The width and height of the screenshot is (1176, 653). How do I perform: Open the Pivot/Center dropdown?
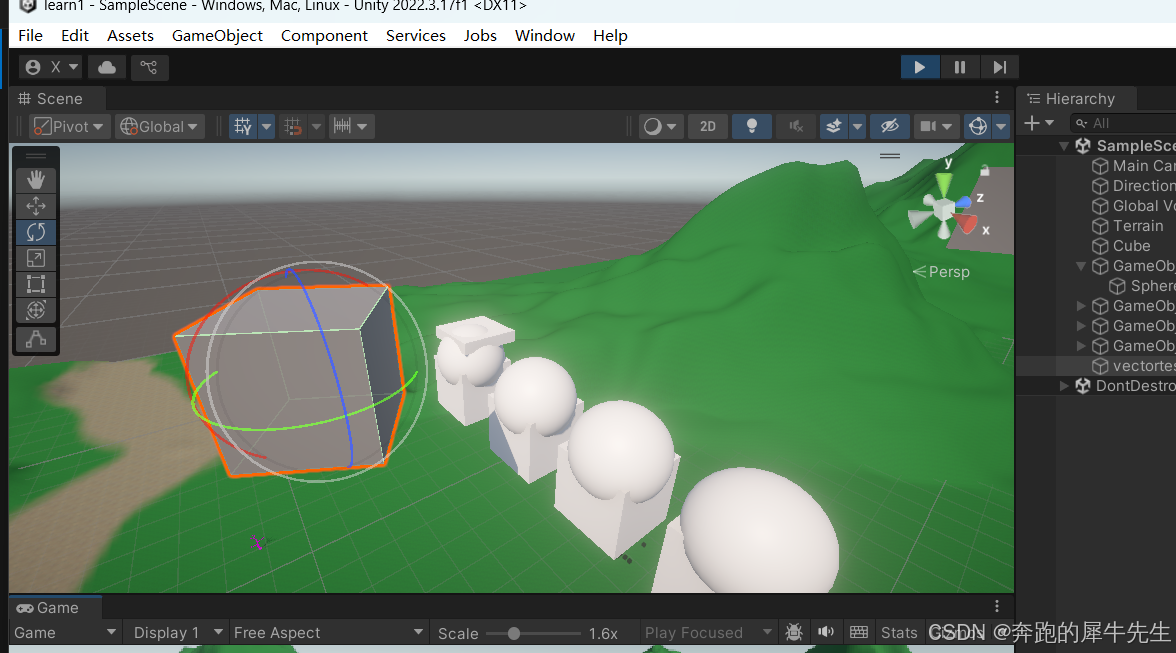click(x=70, y=126)
